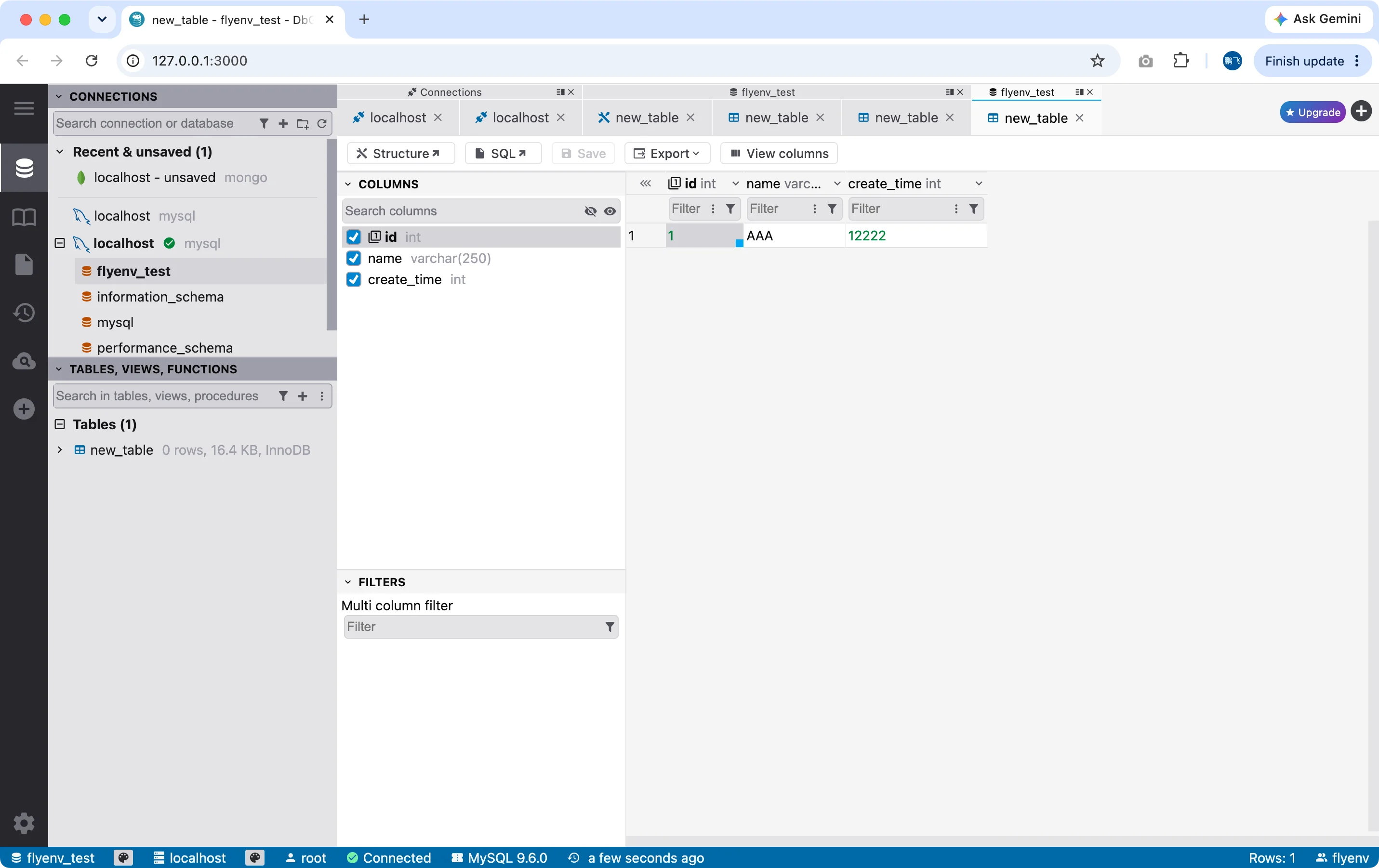
Task: Open the query history sidebar icon
Action: coord(24,313)
